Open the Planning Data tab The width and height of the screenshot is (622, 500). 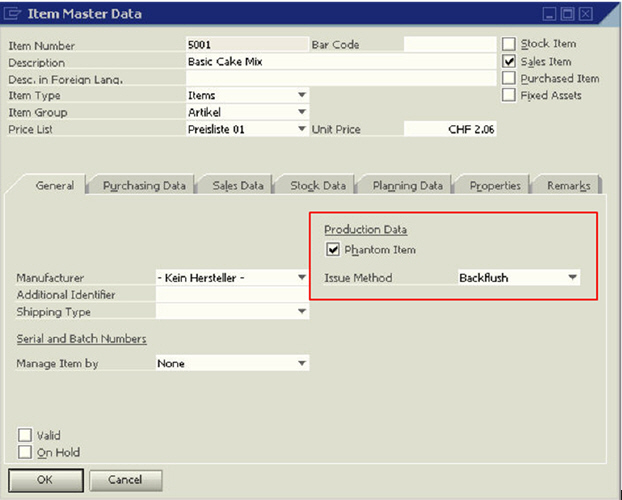(407, 185)
